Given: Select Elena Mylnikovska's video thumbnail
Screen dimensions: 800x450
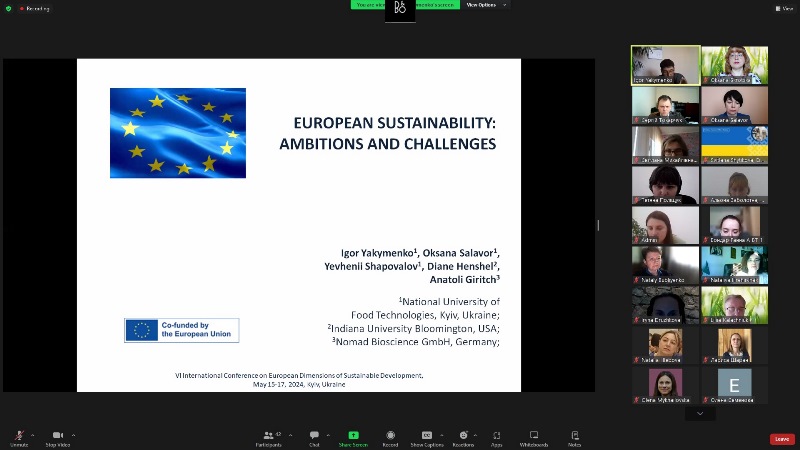Looking at the screenshot, I should [665, 385].
